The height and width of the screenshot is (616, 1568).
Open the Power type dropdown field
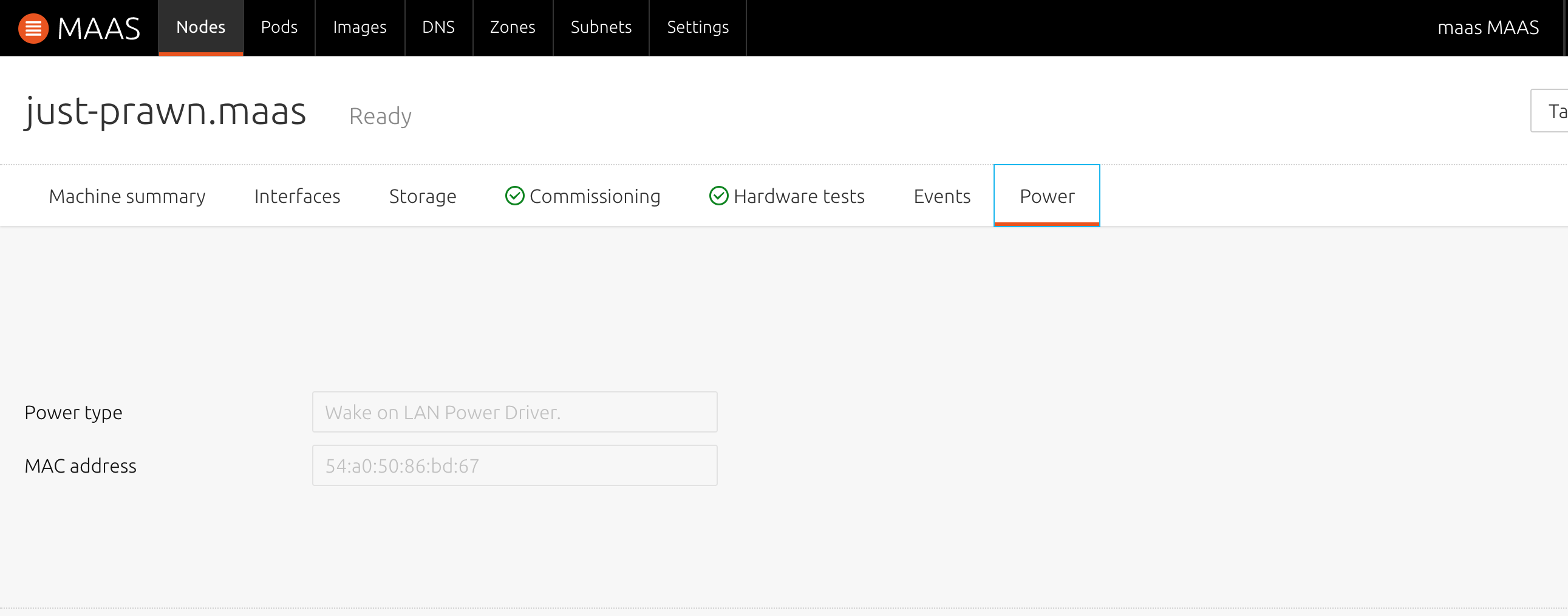[514, 412]
